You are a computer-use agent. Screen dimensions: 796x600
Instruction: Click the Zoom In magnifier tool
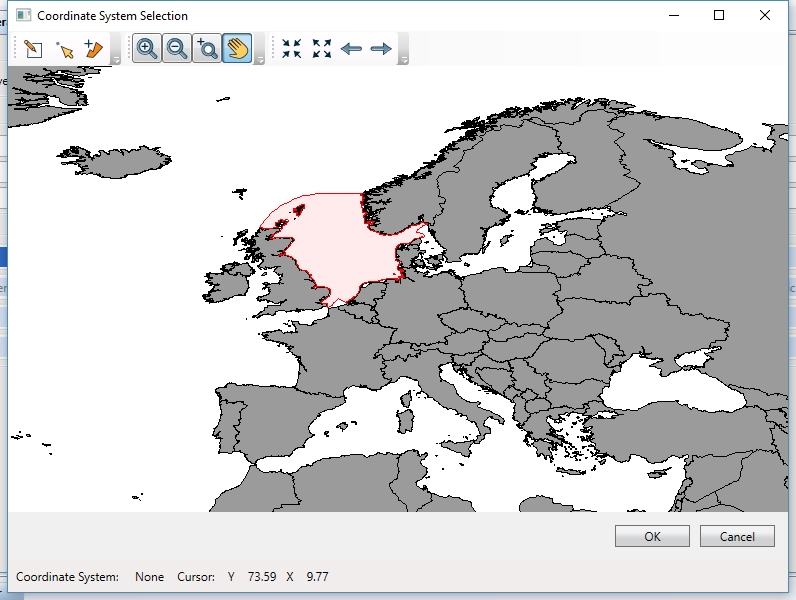coord(147,49)
